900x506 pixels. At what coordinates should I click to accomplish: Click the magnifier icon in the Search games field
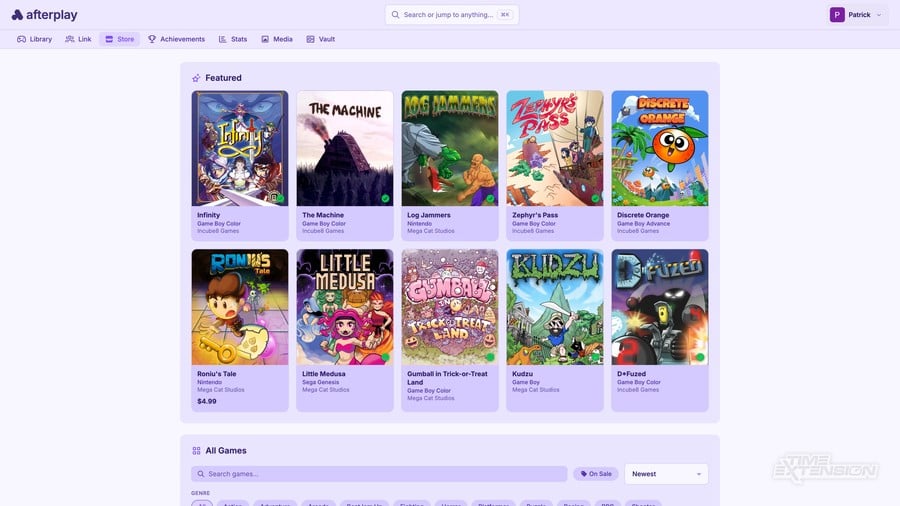(200, 474)
